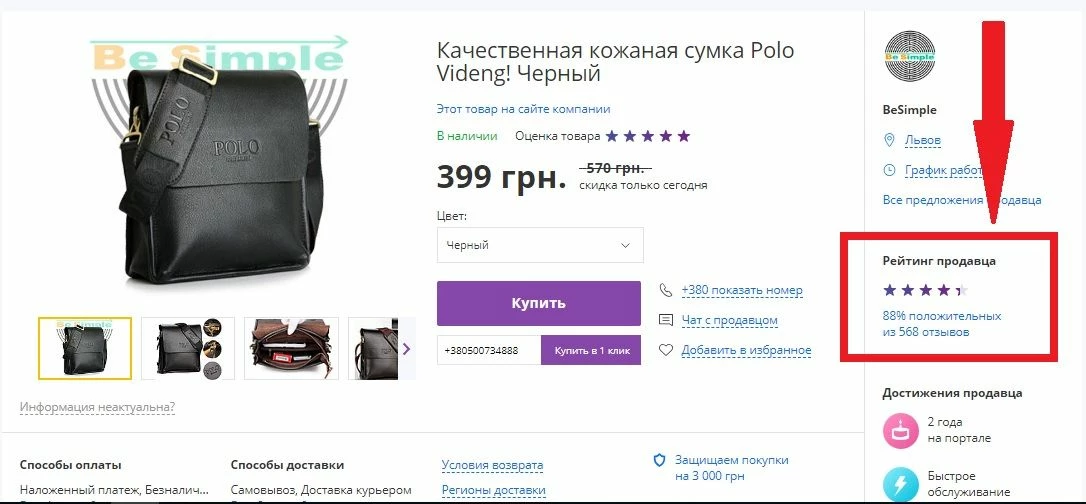This screenshot has height=504, width=1086.
Task: Open the Цвет color dropdown
Action: pyautogui.click(x=540, y=245)
